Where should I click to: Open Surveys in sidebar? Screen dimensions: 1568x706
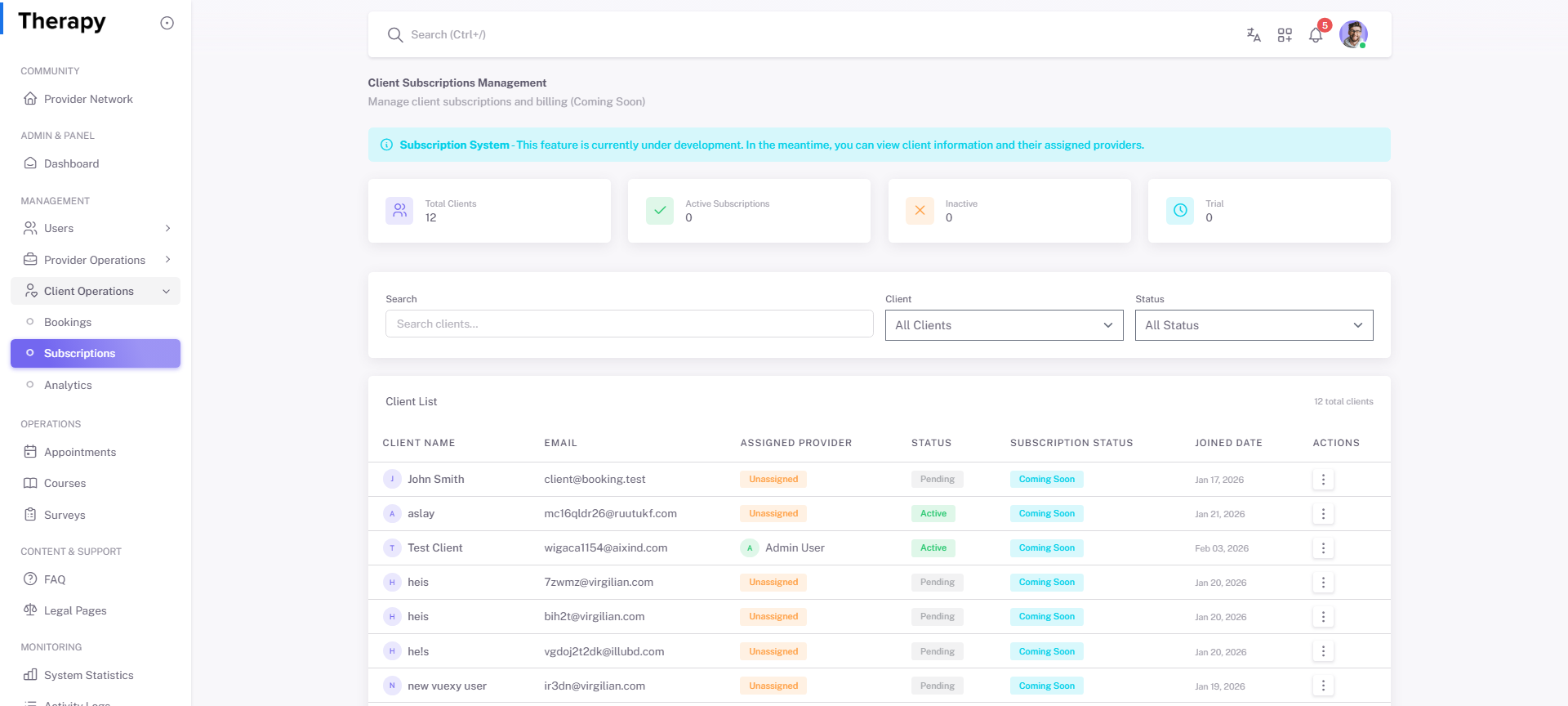(x=96, y=515)
